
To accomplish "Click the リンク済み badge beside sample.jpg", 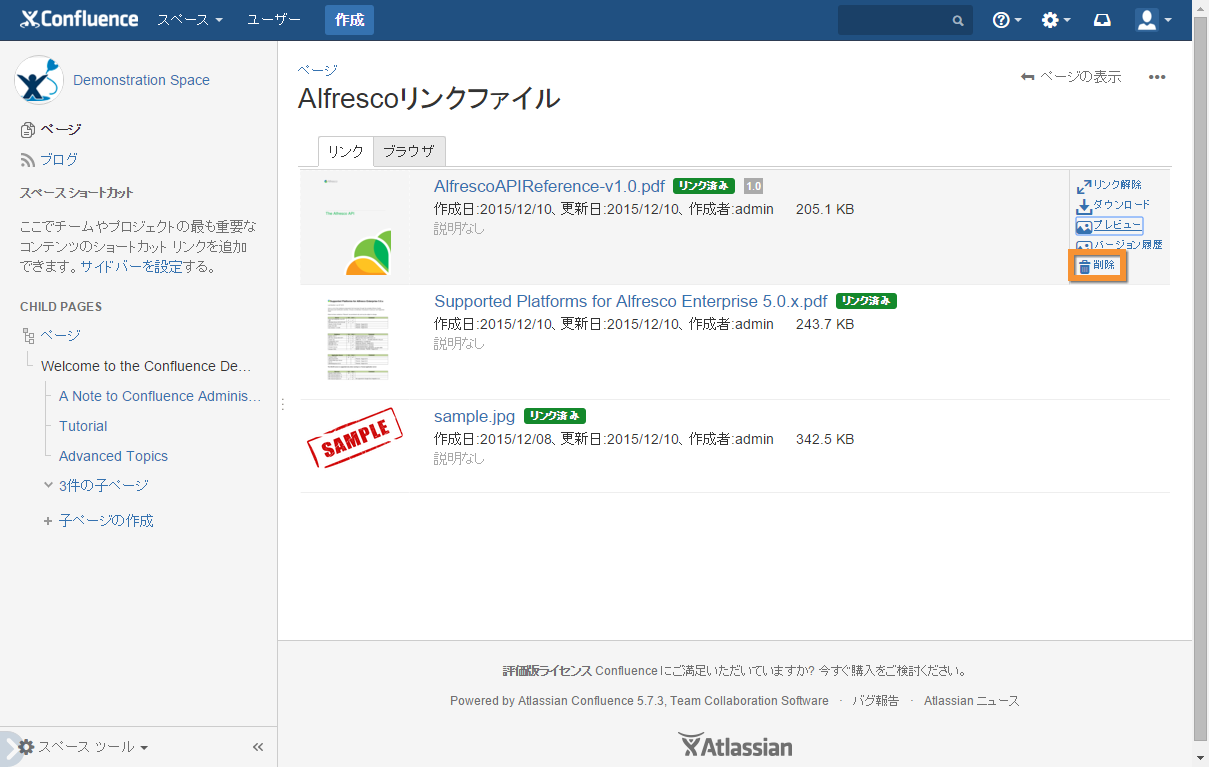I will pos(555,416).
